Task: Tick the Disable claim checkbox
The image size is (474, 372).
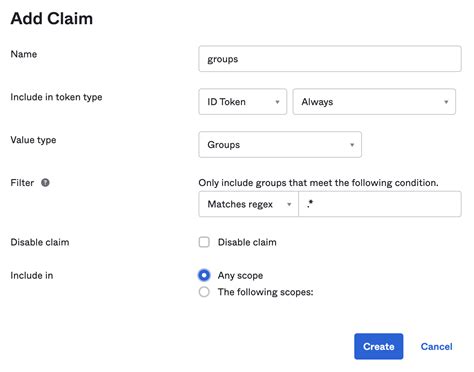Action: pyautogui.click(x=204, y=242)
